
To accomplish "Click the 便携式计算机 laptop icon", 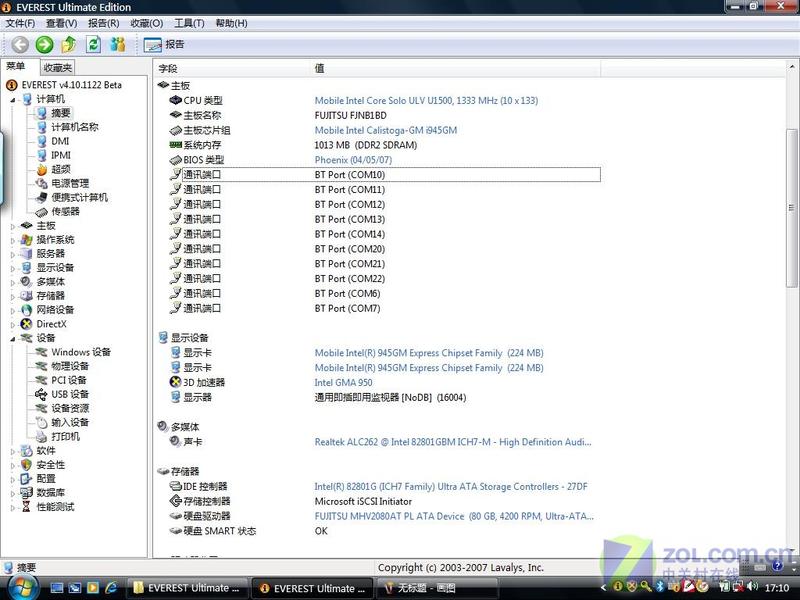I will (x=42, y=197).
